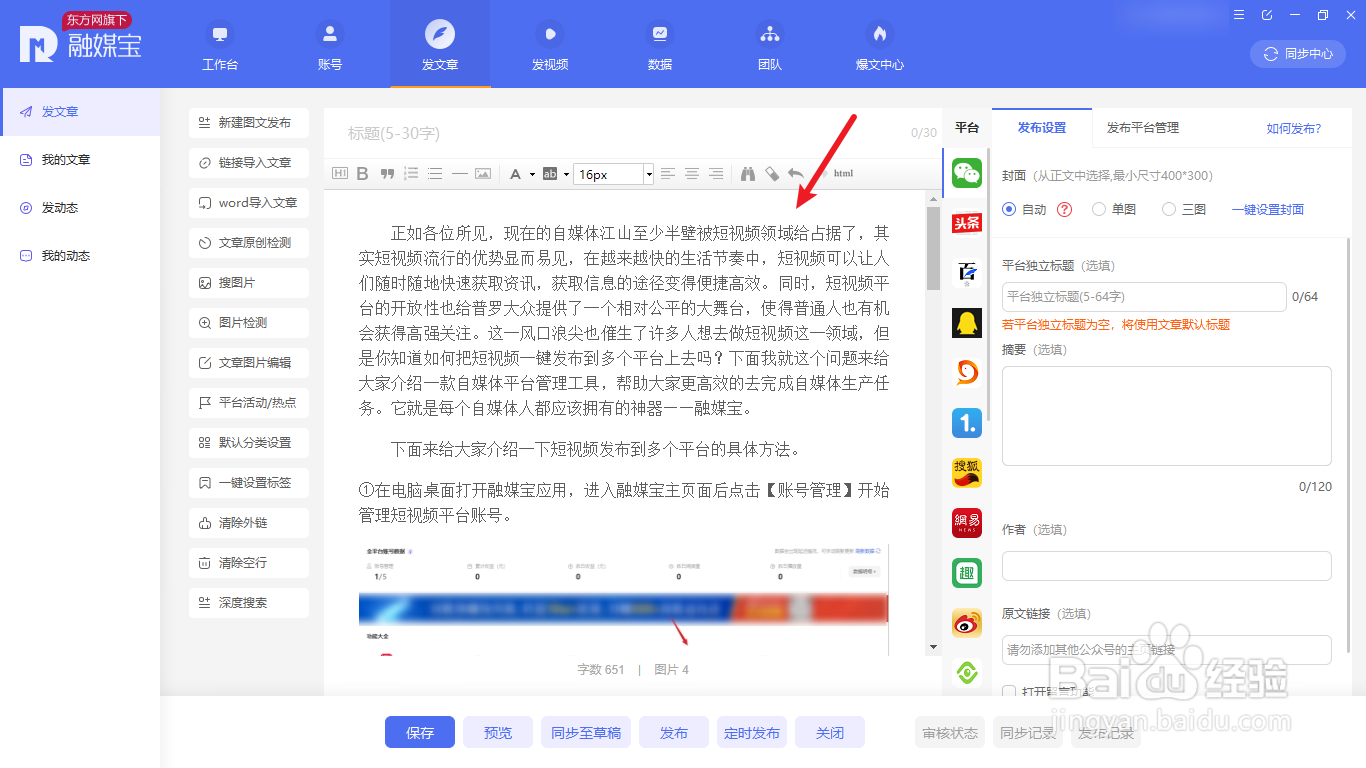Viewport: 1366px width, 768px height.
Task: Select the Yidian blue '1.' platform icon
Action: click(x=967, y=423)
